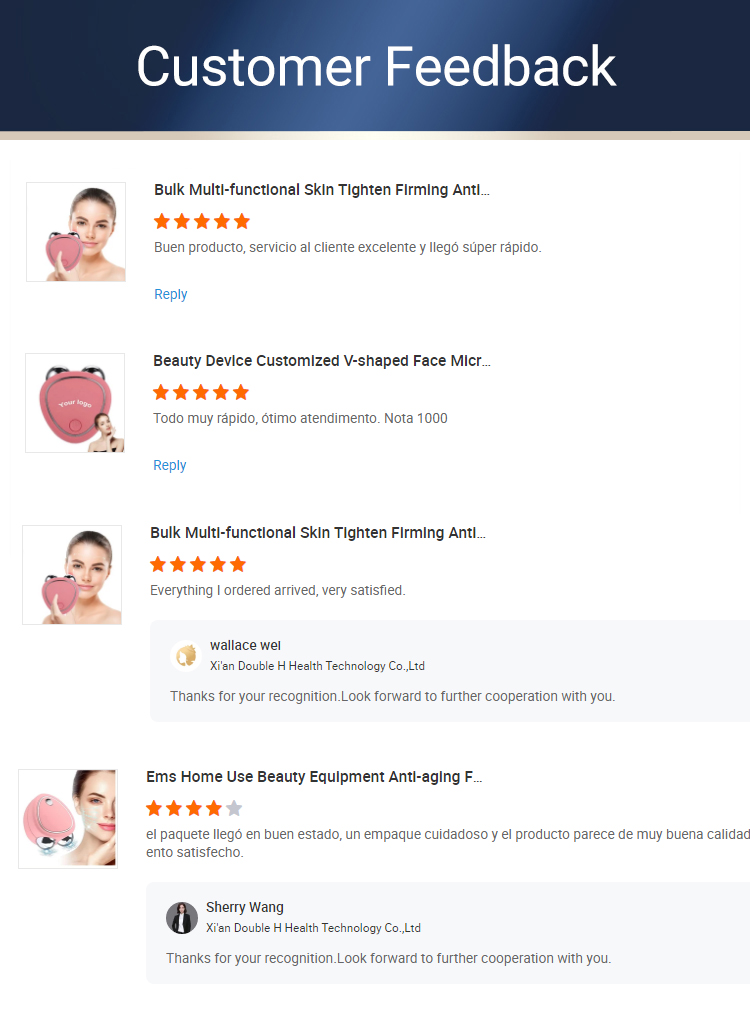
Task: Click Xi'an Double H Health Technology company name
Action: coord(320,666)
